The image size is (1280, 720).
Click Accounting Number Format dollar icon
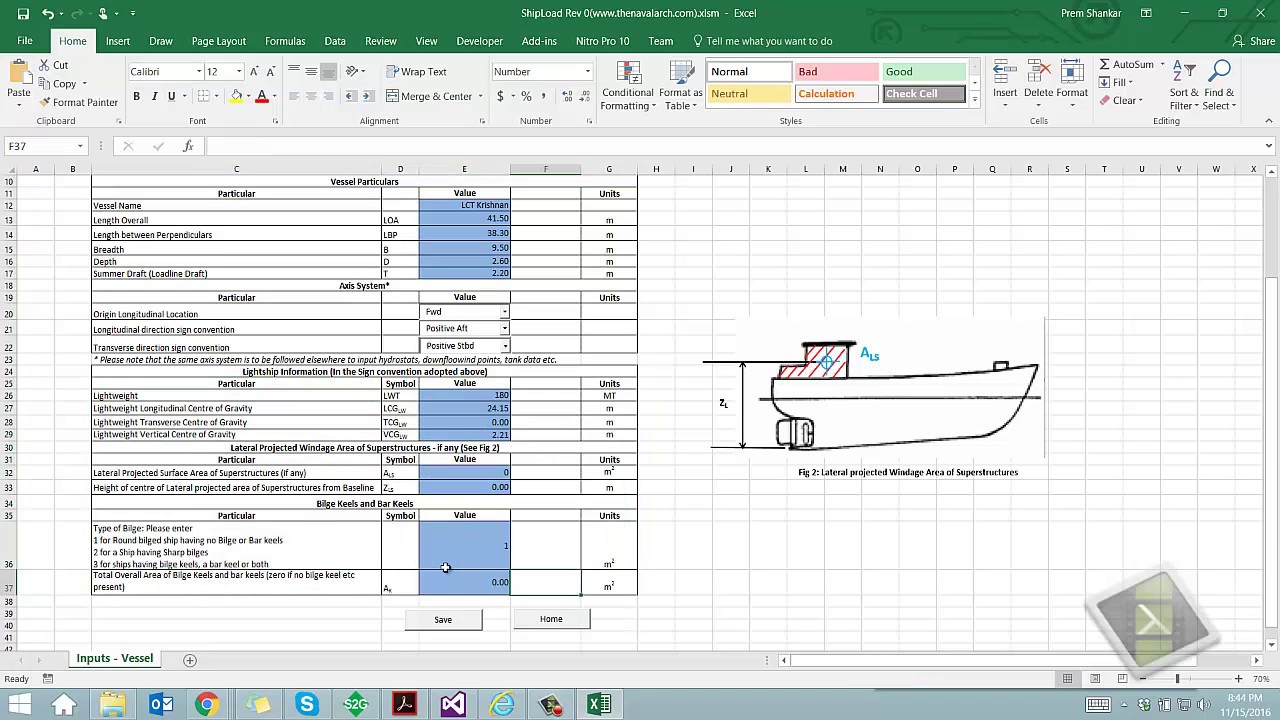pyautogui.click(x=500, y=96)
